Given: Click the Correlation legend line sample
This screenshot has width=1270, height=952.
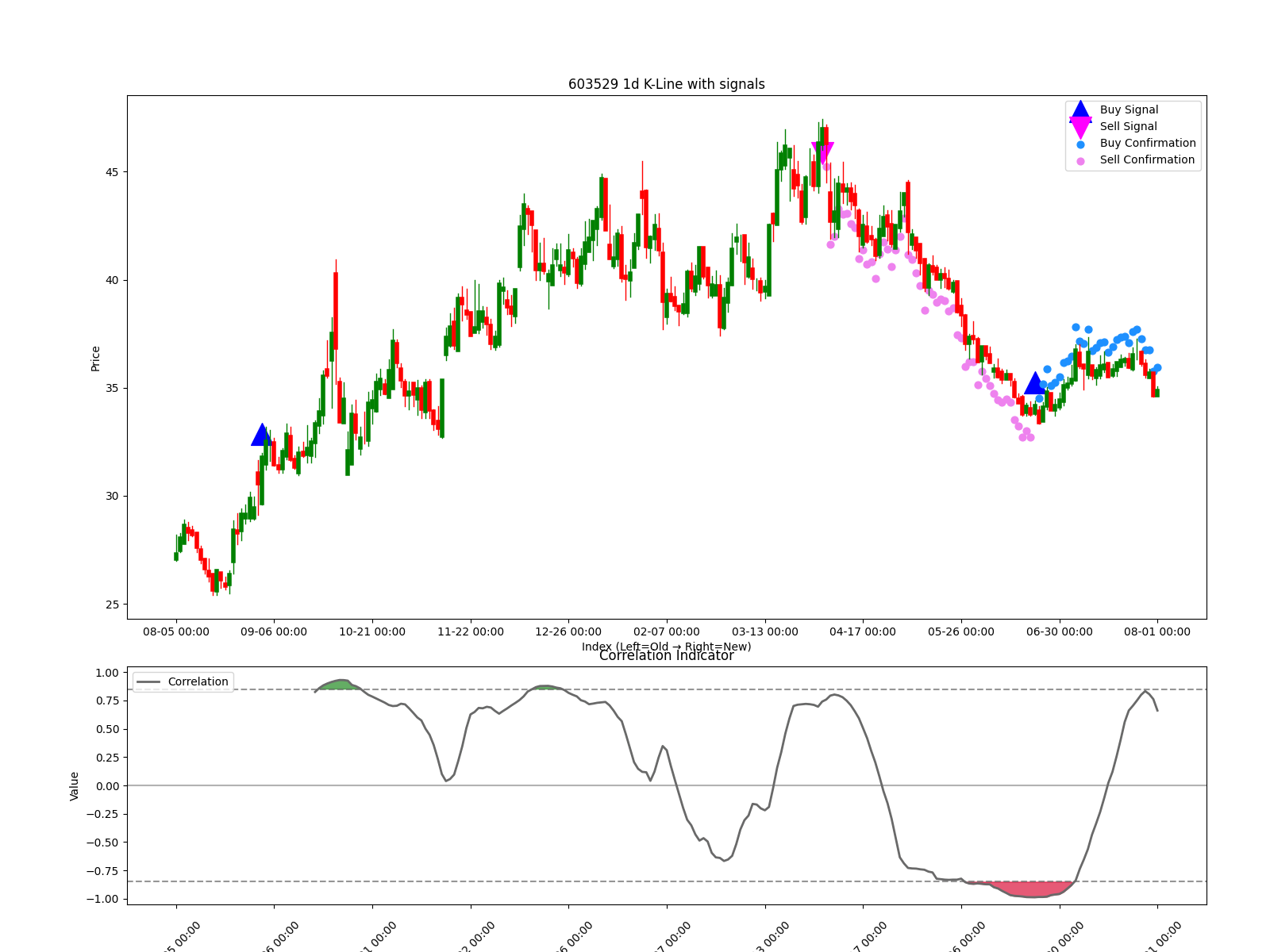Looking at the screenshot, I should (x=148, y=681).
